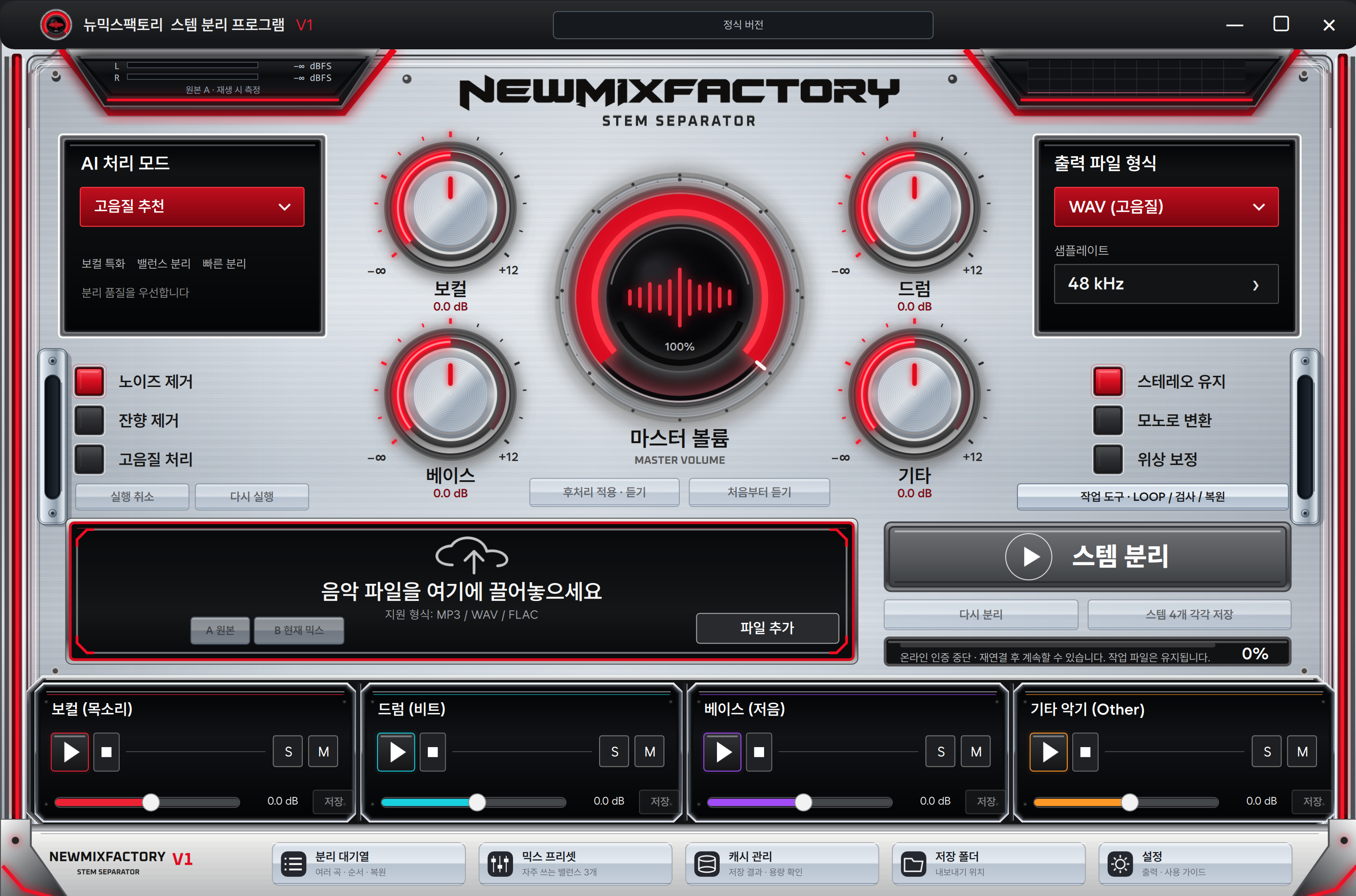Toggle the 스테레오 유지 checkbox
The height and width of the screenshot is (896, 1356).
point(1108,381)
